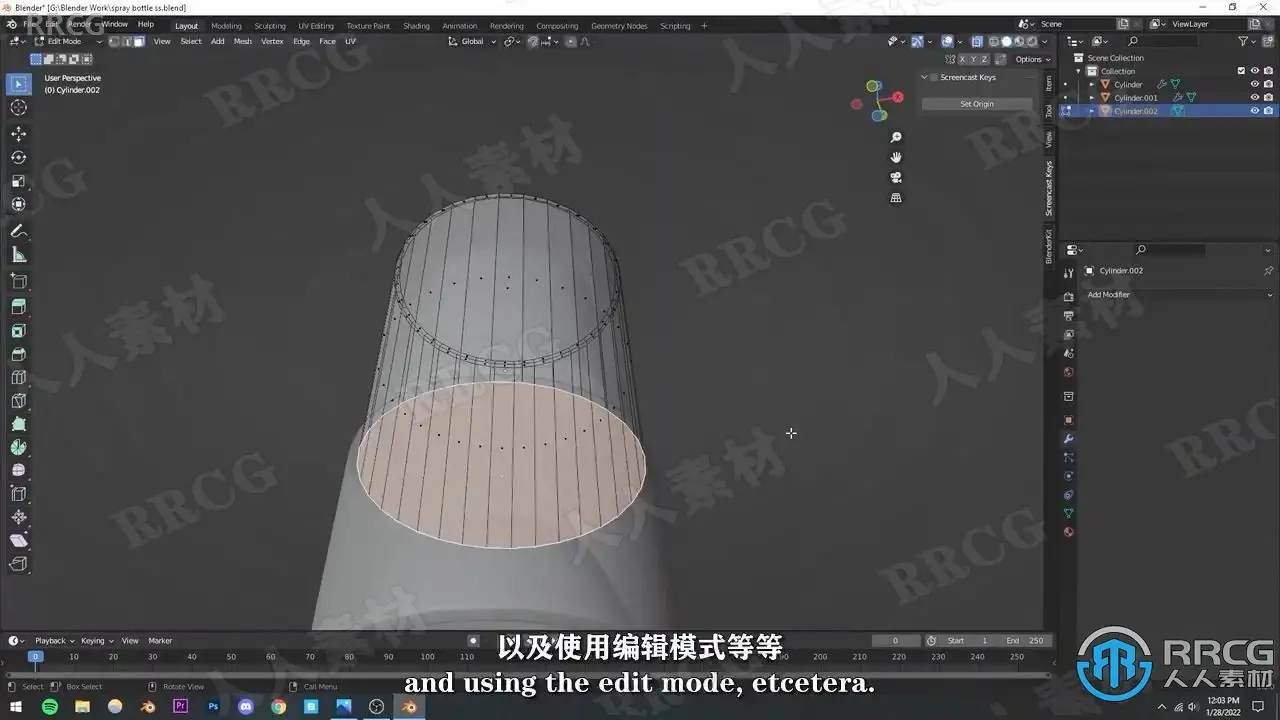Click the timeline current frame marker
This screenshot has width=1280, height=720.
tap(35, 657)
